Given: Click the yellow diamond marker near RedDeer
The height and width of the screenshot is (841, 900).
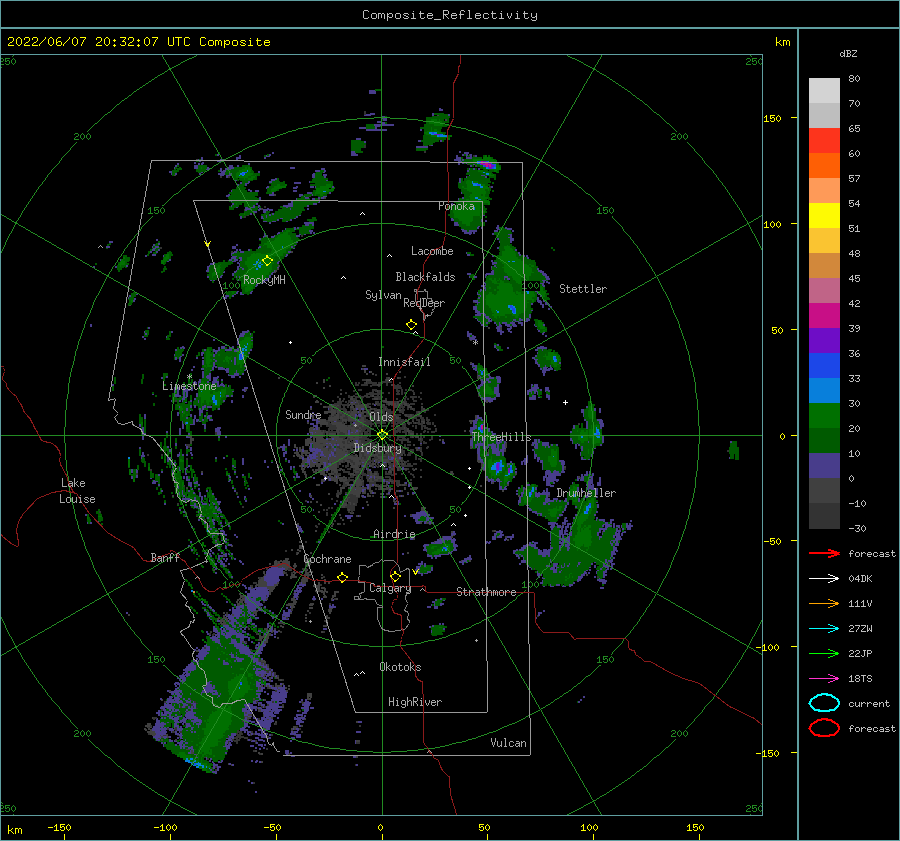Looking at the screenshot, I should tap(412, 325).
